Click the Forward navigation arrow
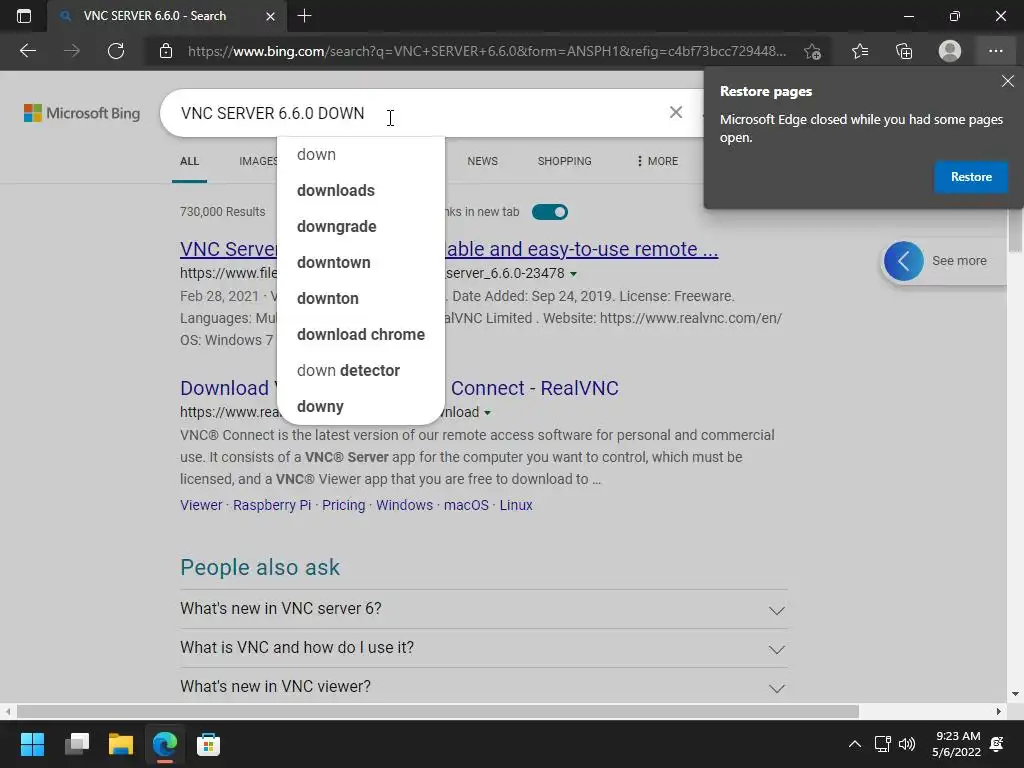The height and width of the screenshot is (768, 1024). point(72,51)
